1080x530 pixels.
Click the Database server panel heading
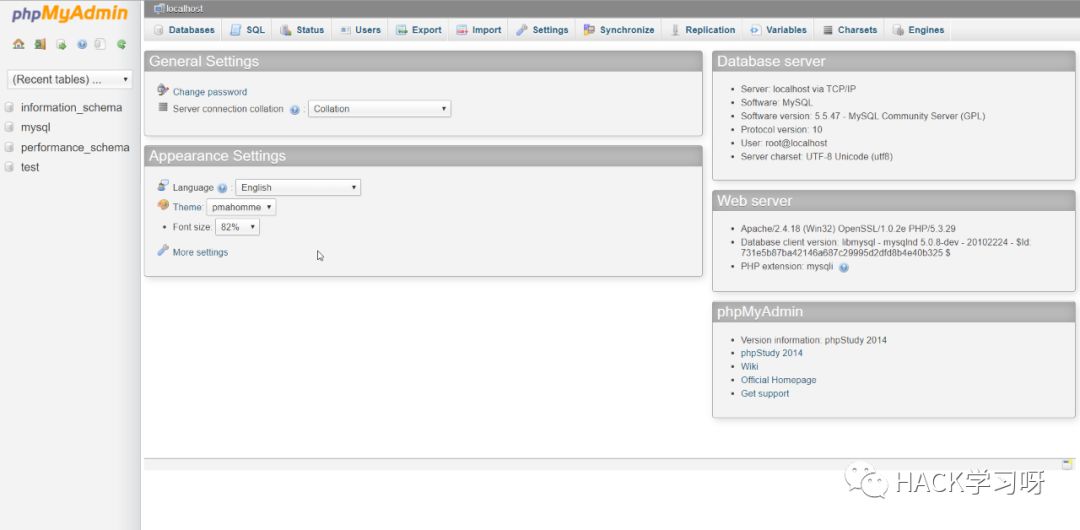771,61
